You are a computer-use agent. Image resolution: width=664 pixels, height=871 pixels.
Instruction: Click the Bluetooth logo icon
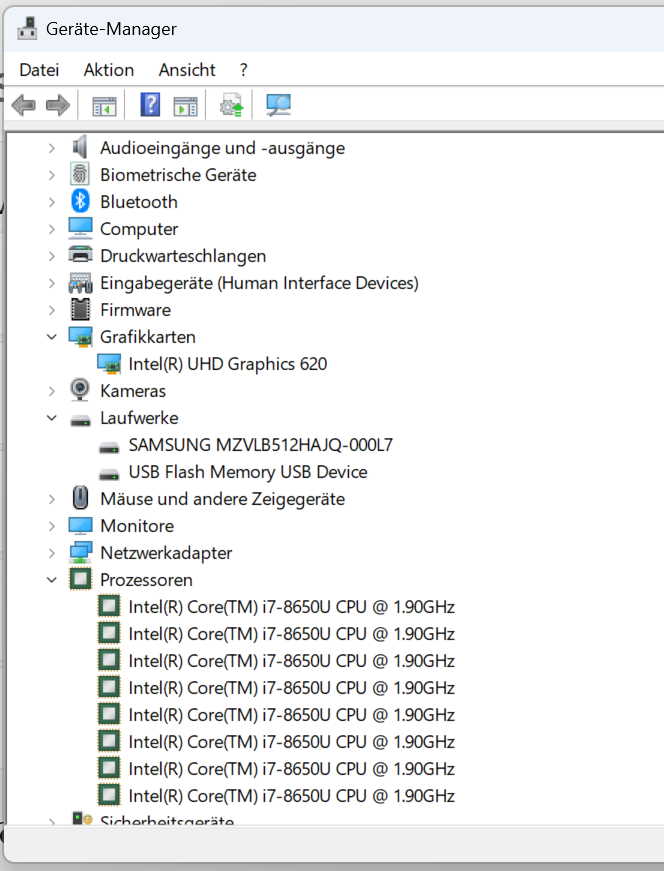80,201
